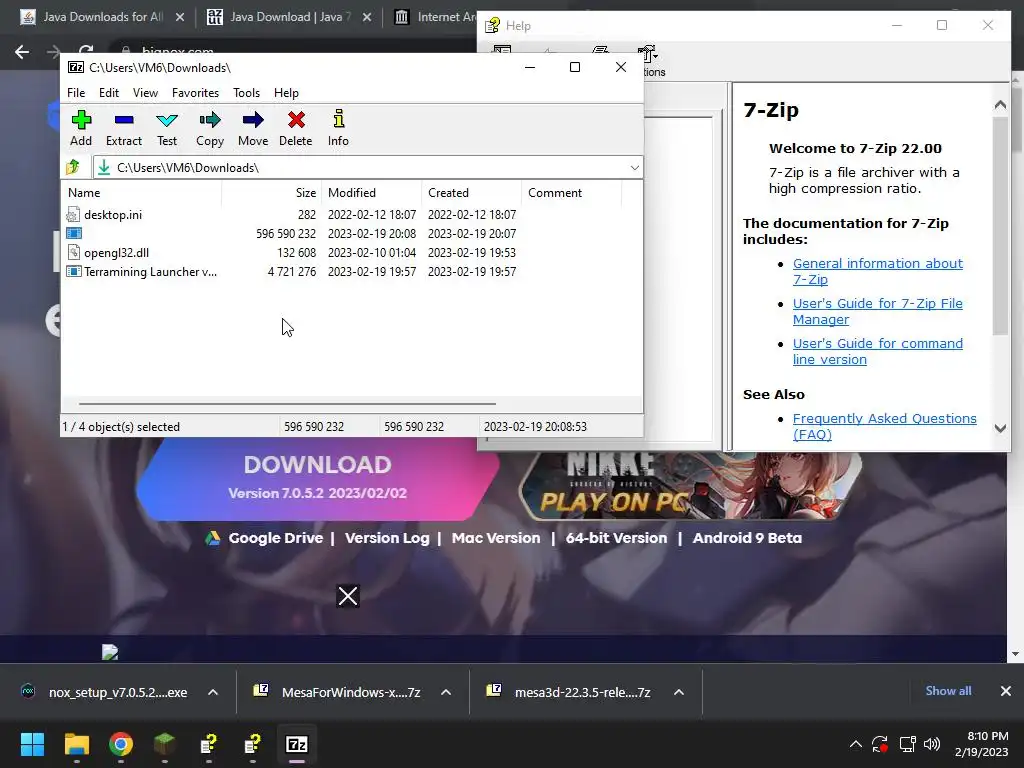1024x768 pixels.
Task: Click the NIKKE Play on PC banner
Action: point(690,487)
